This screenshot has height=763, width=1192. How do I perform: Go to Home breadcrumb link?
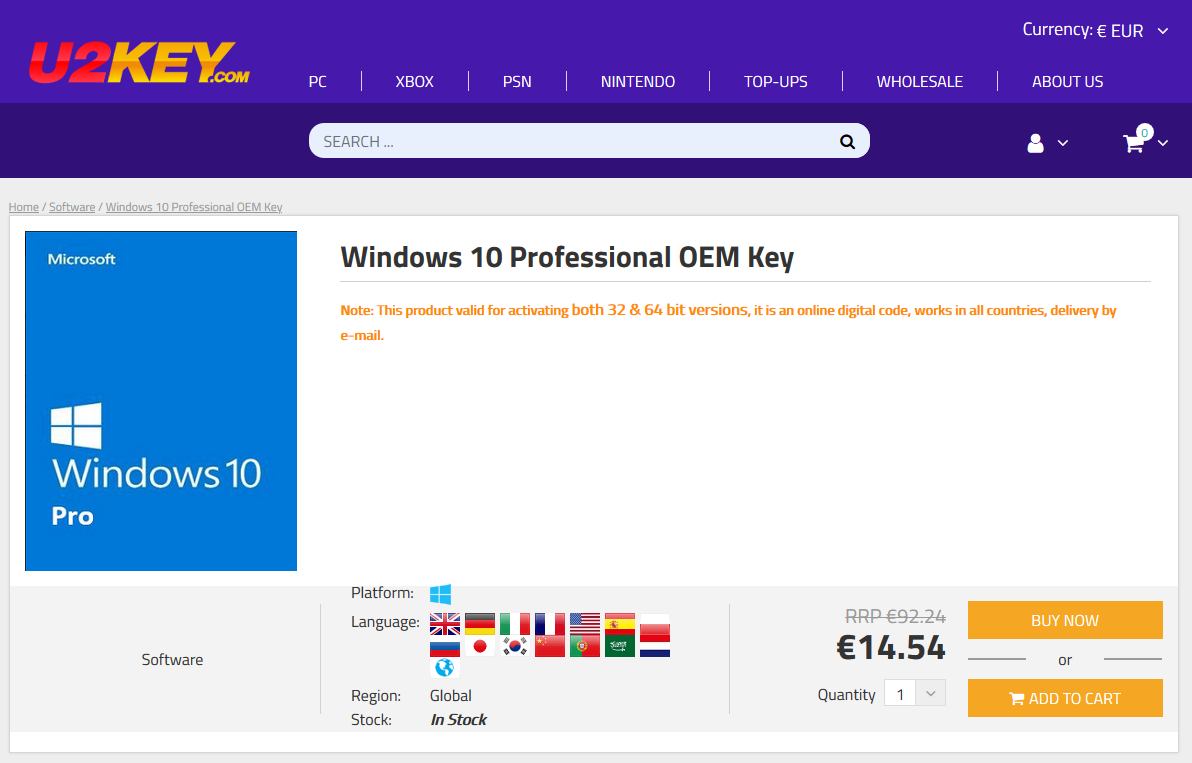(x=24, y=207)
